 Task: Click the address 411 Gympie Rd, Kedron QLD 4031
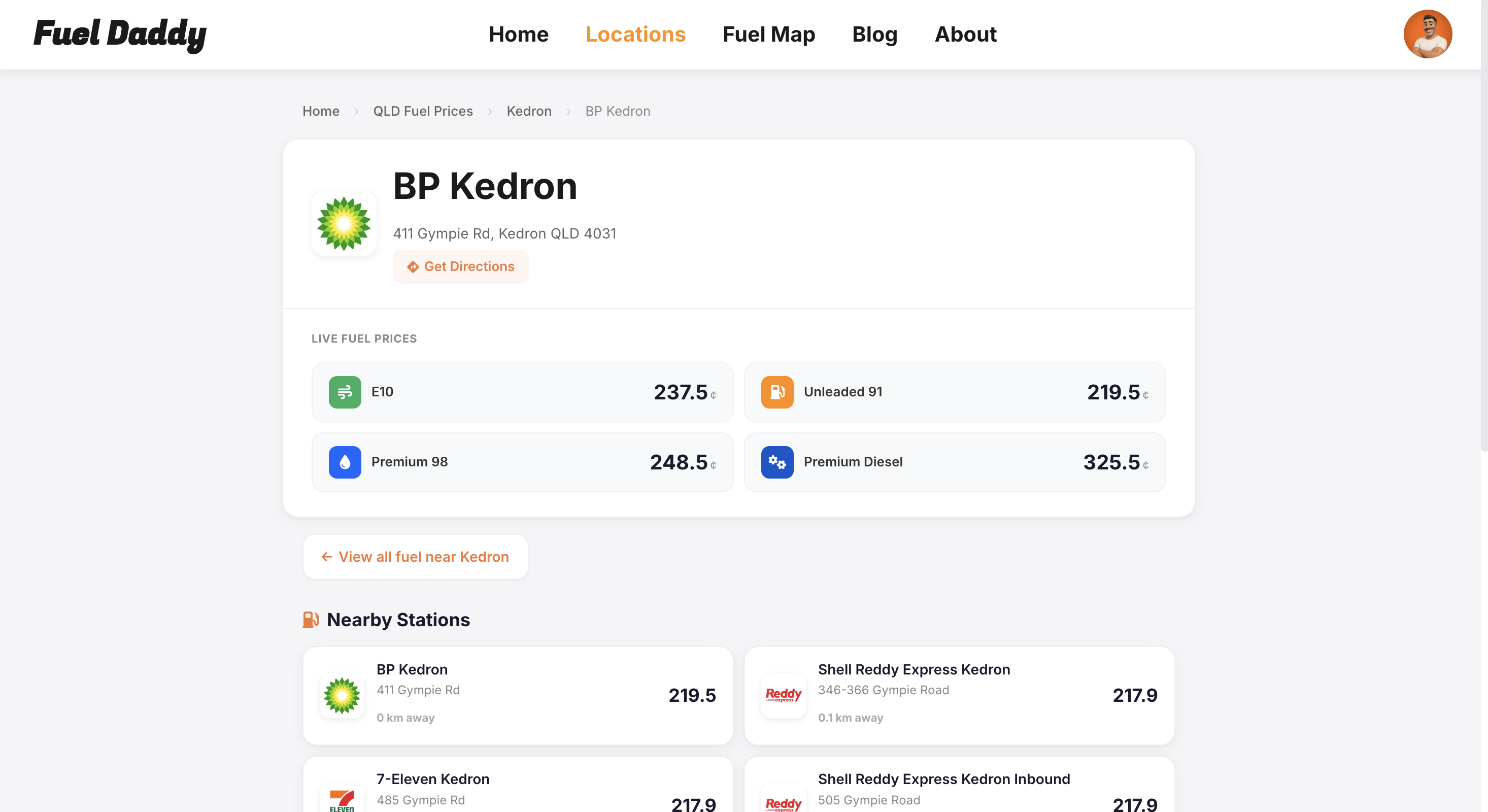[504, 233]
